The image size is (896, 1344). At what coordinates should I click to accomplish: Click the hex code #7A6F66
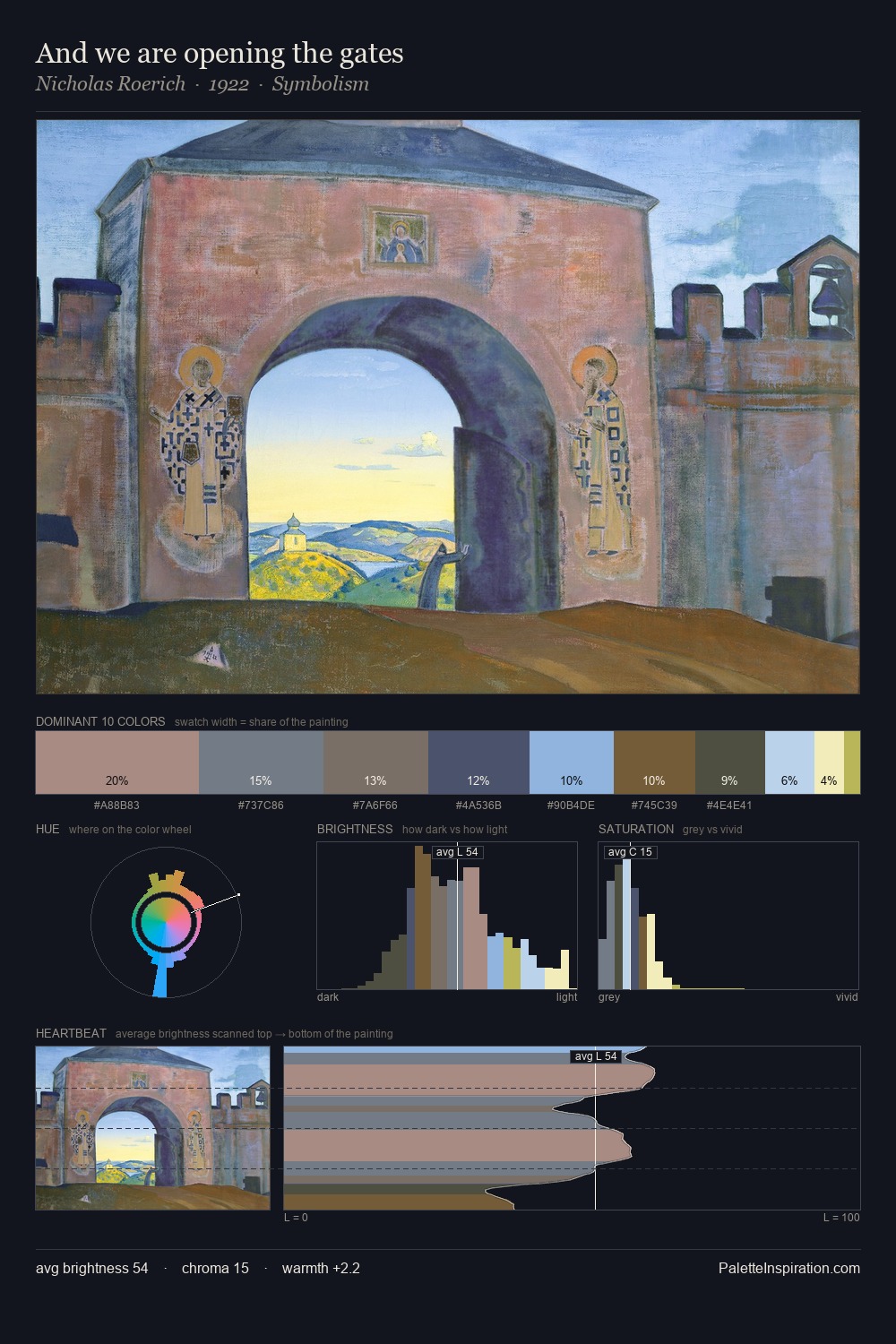point(375,806)
